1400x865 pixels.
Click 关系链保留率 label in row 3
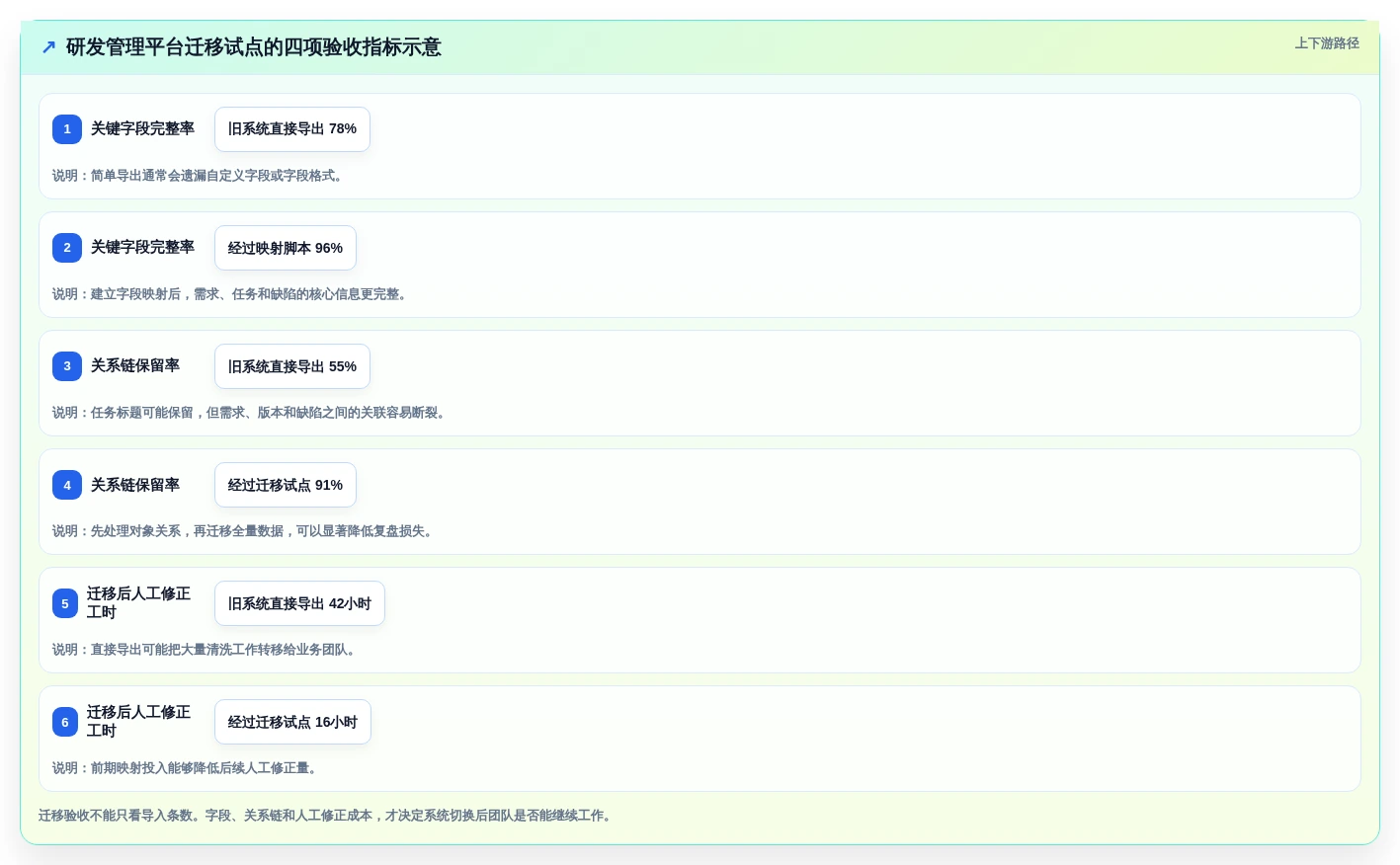pos(135,365)
